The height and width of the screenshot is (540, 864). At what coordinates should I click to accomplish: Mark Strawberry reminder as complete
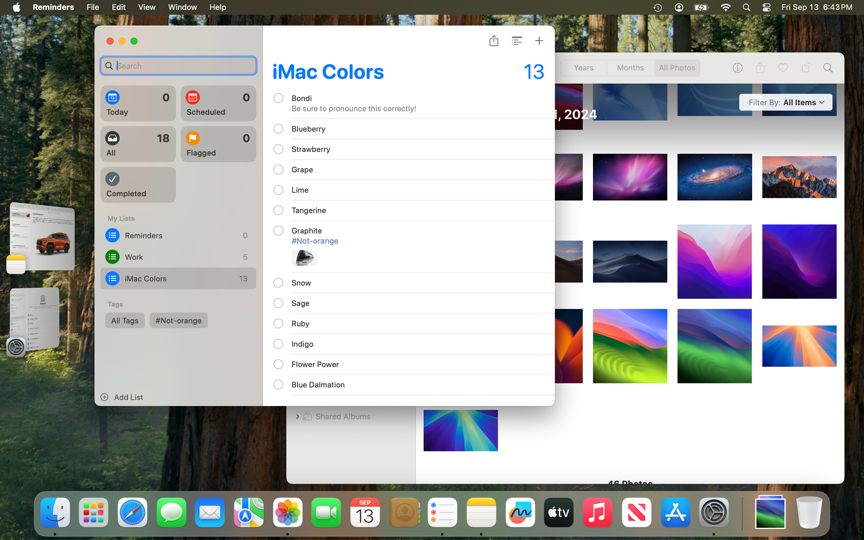pos(278,149)
